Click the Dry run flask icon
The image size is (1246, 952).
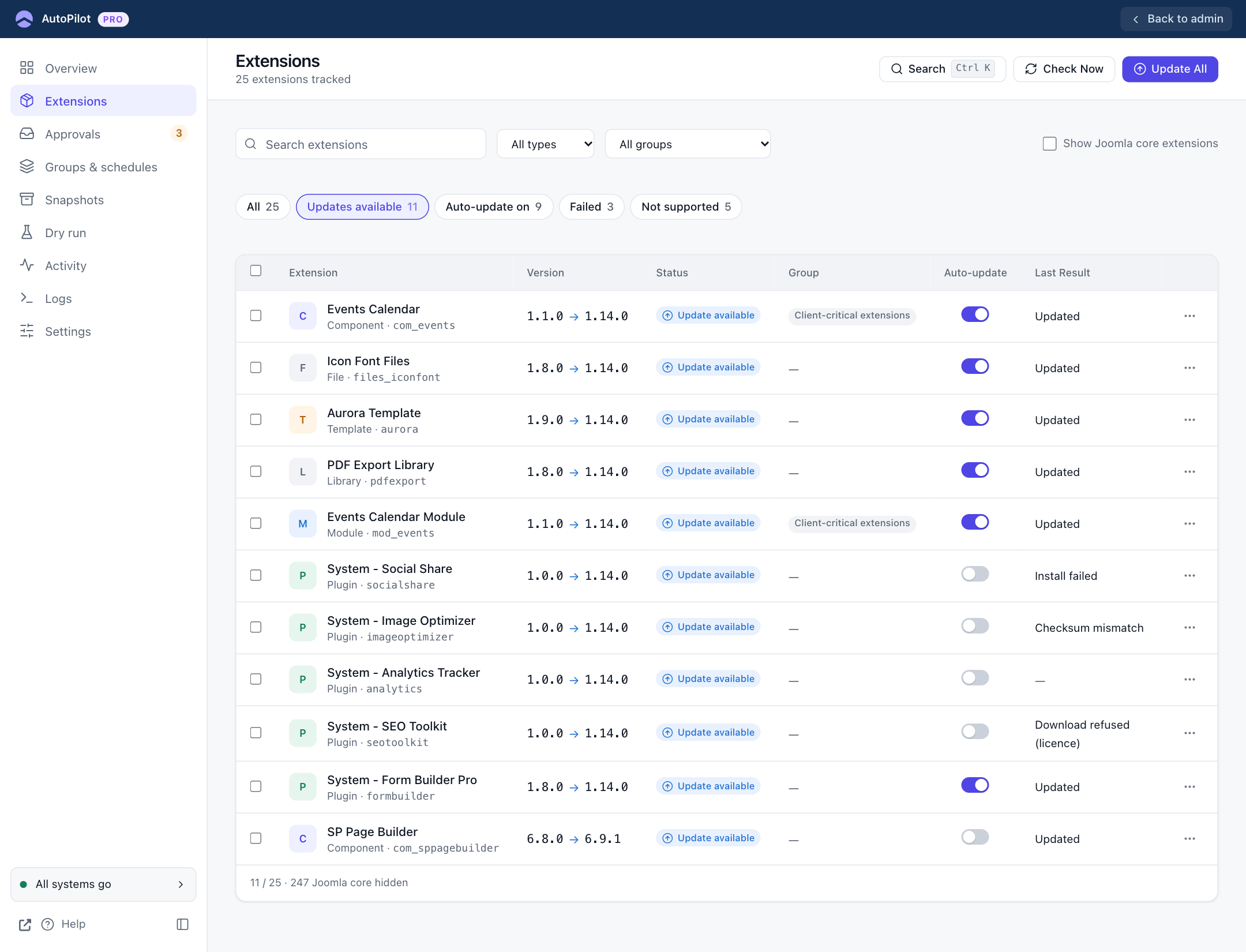click(27, 233)
